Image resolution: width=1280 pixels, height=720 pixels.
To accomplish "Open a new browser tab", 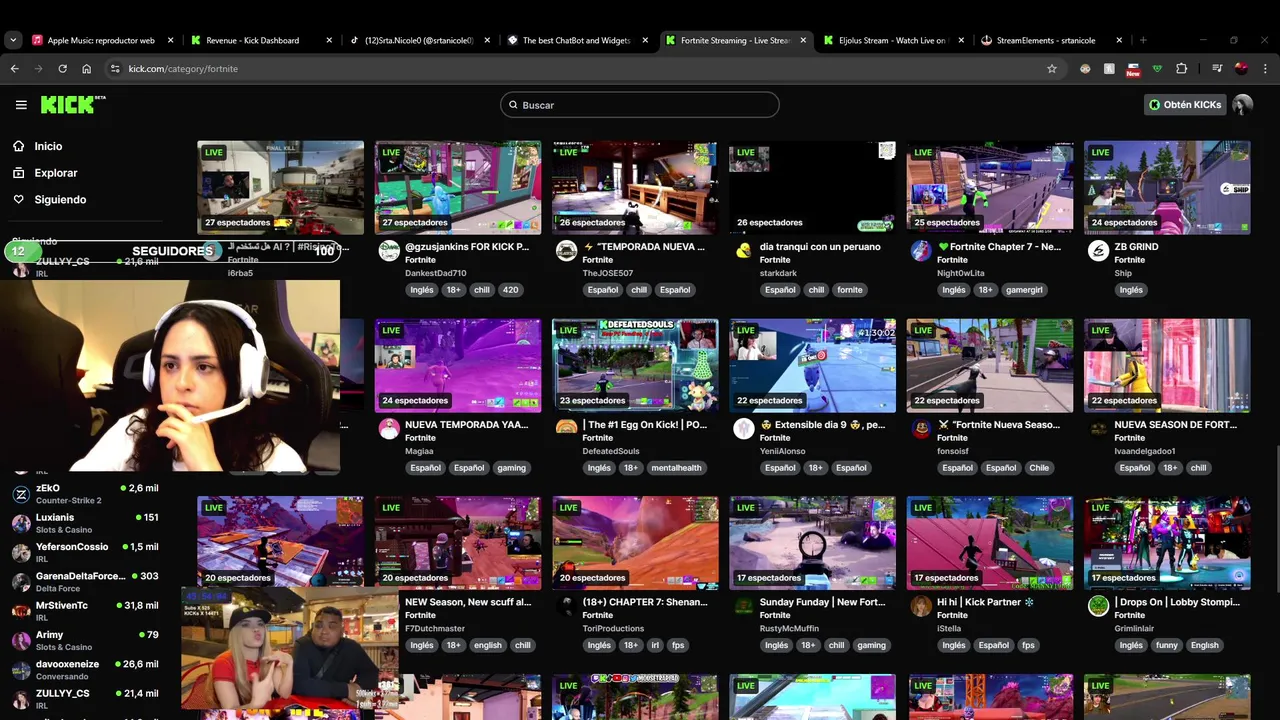I will coord(1143,40).
